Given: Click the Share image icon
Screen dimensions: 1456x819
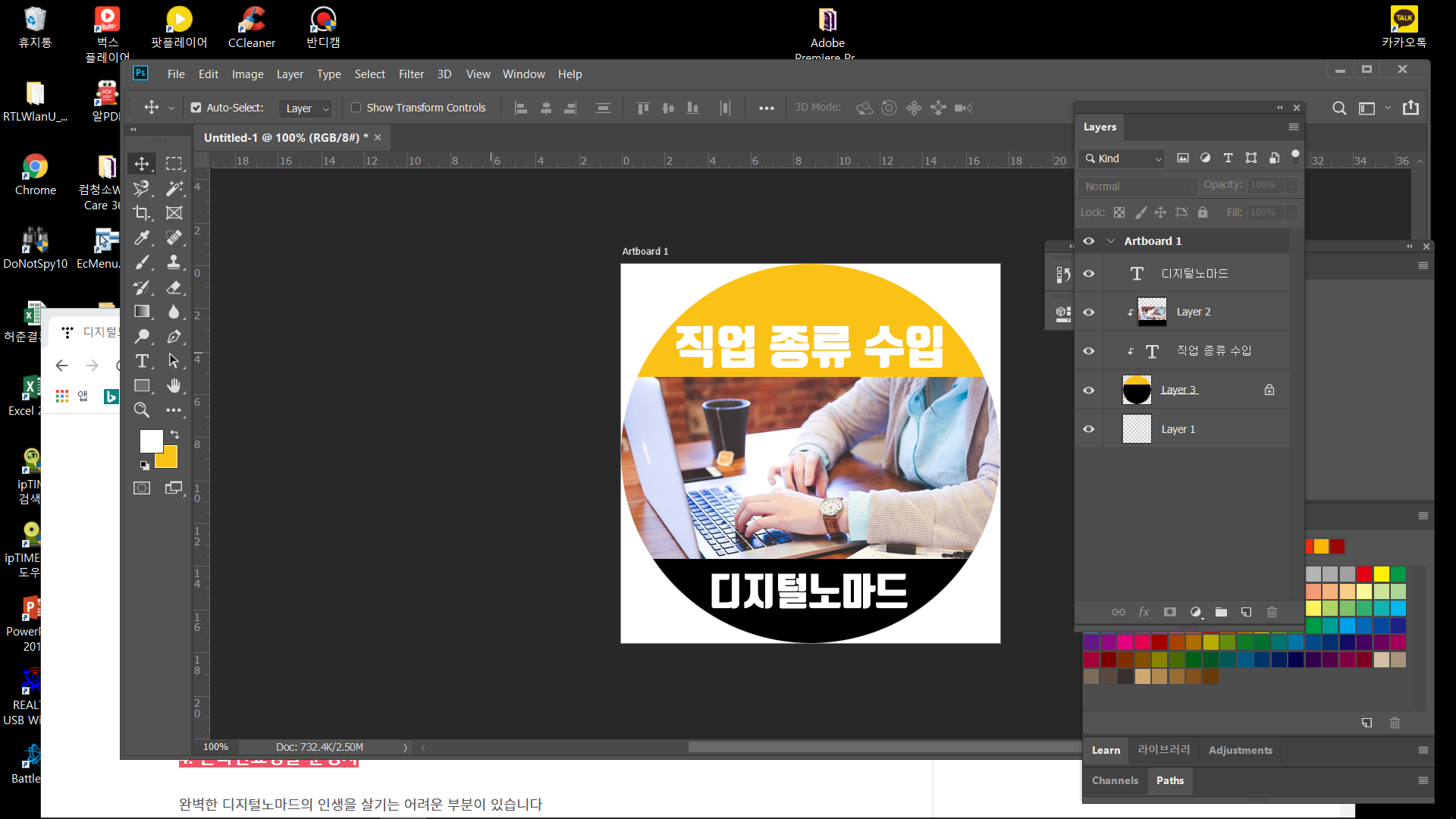Looking at the screenshot, I should click(x=1410, y=108).
